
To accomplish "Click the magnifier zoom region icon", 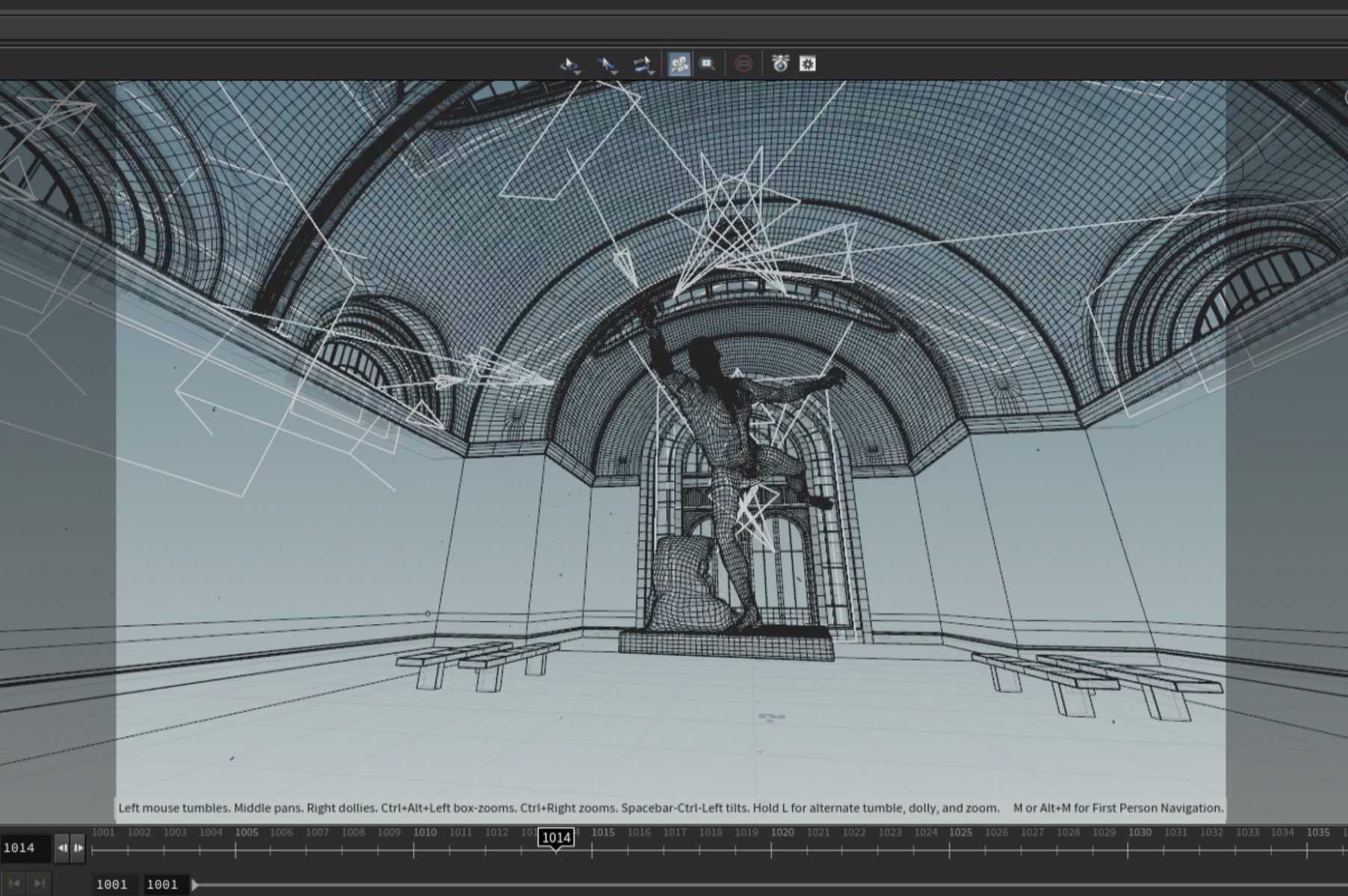I will (x=707, y=64).
